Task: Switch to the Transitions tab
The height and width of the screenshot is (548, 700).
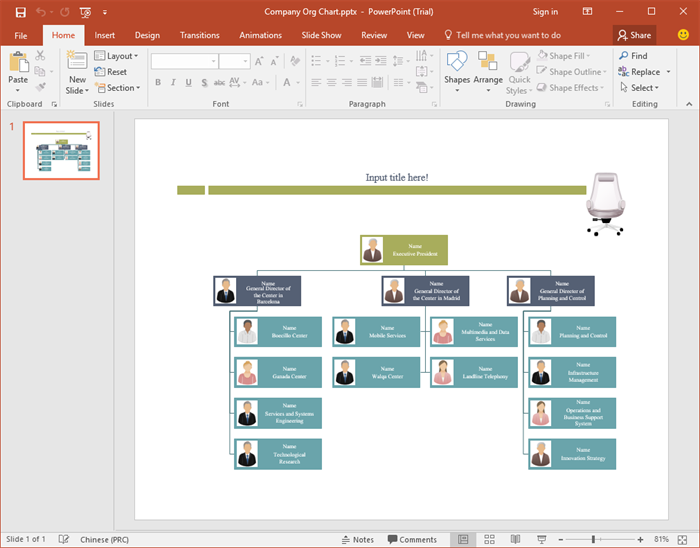Action: click(199, 35)
